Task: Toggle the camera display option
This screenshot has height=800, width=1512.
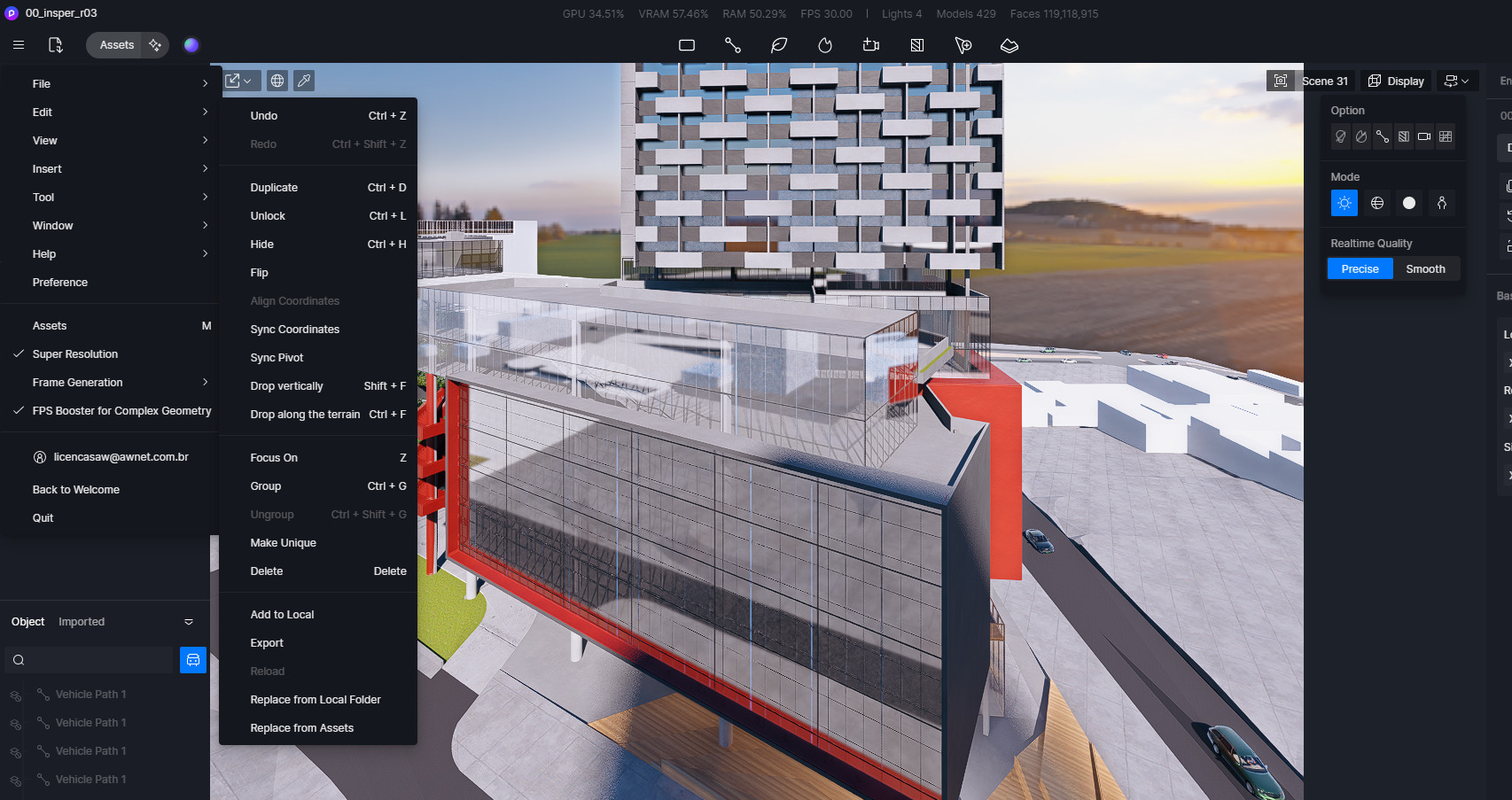Action: coord(1424,136)
